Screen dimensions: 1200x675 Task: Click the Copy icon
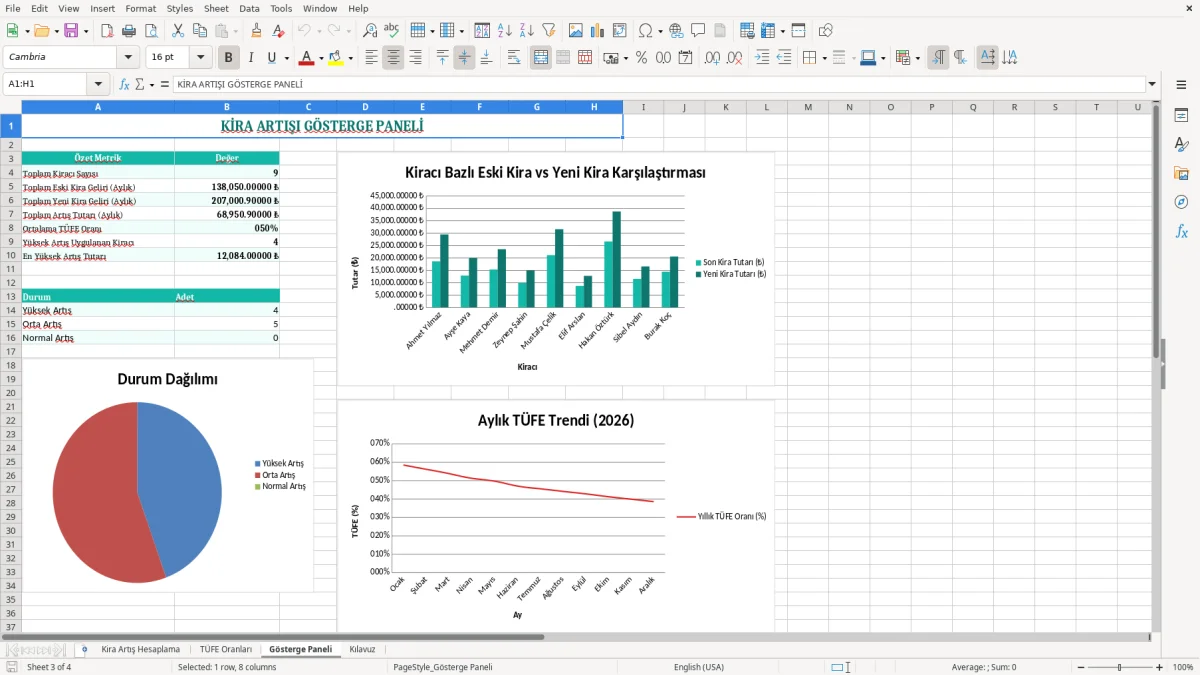[x=200, y=31]
